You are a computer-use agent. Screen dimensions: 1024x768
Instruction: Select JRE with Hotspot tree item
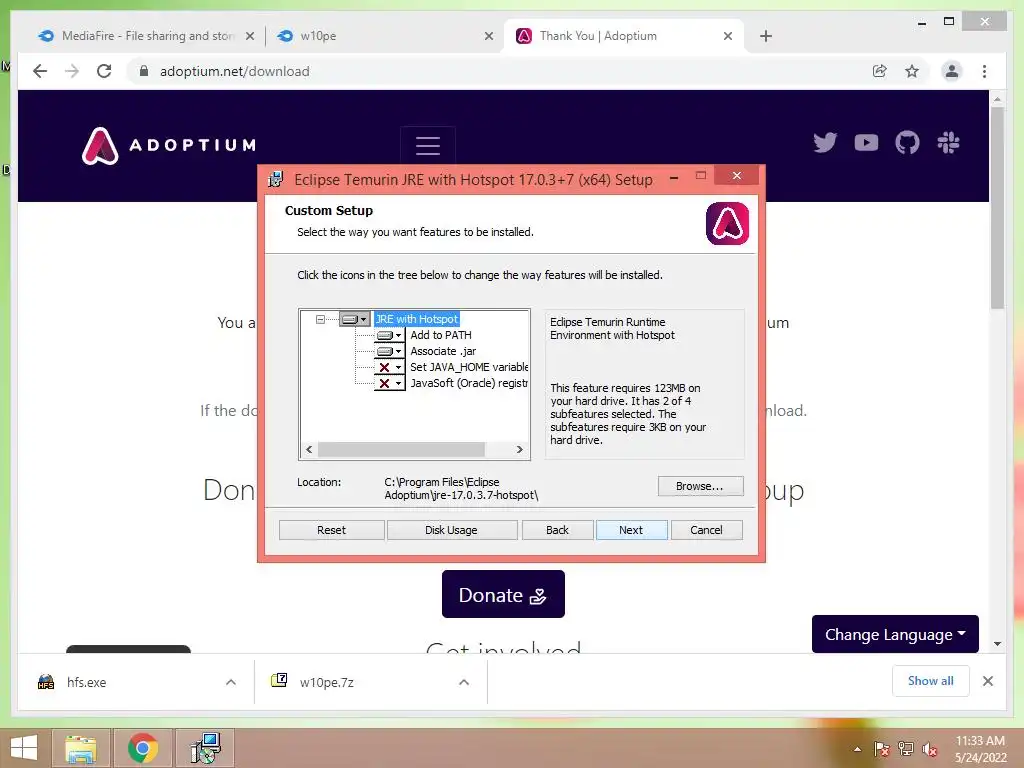(x=417, y=319)
